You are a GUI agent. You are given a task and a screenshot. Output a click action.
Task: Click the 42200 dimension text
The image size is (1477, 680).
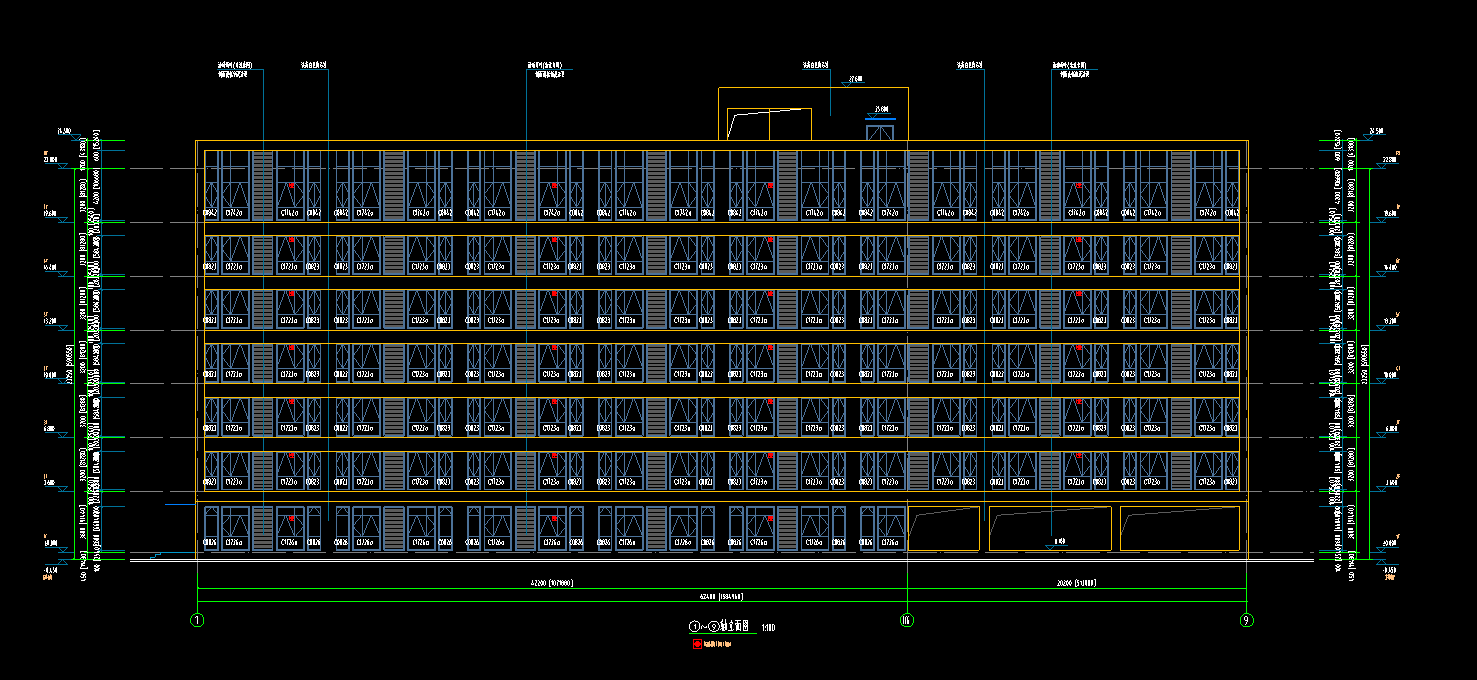coord(551,582)
